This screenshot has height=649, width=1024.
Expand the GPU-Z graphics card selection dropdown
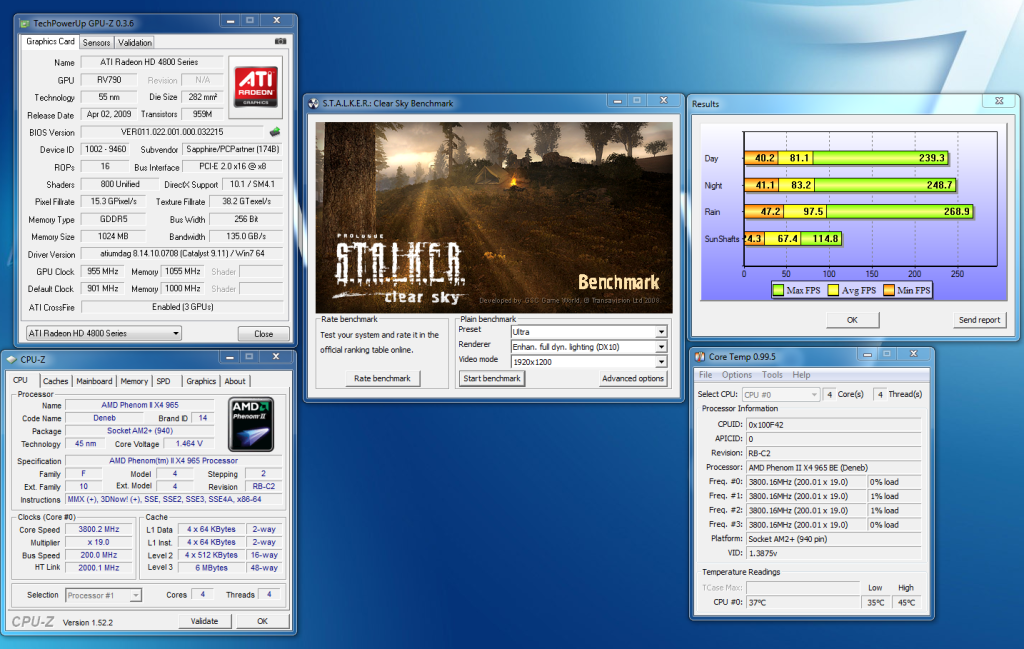click(x=175, y=333)
